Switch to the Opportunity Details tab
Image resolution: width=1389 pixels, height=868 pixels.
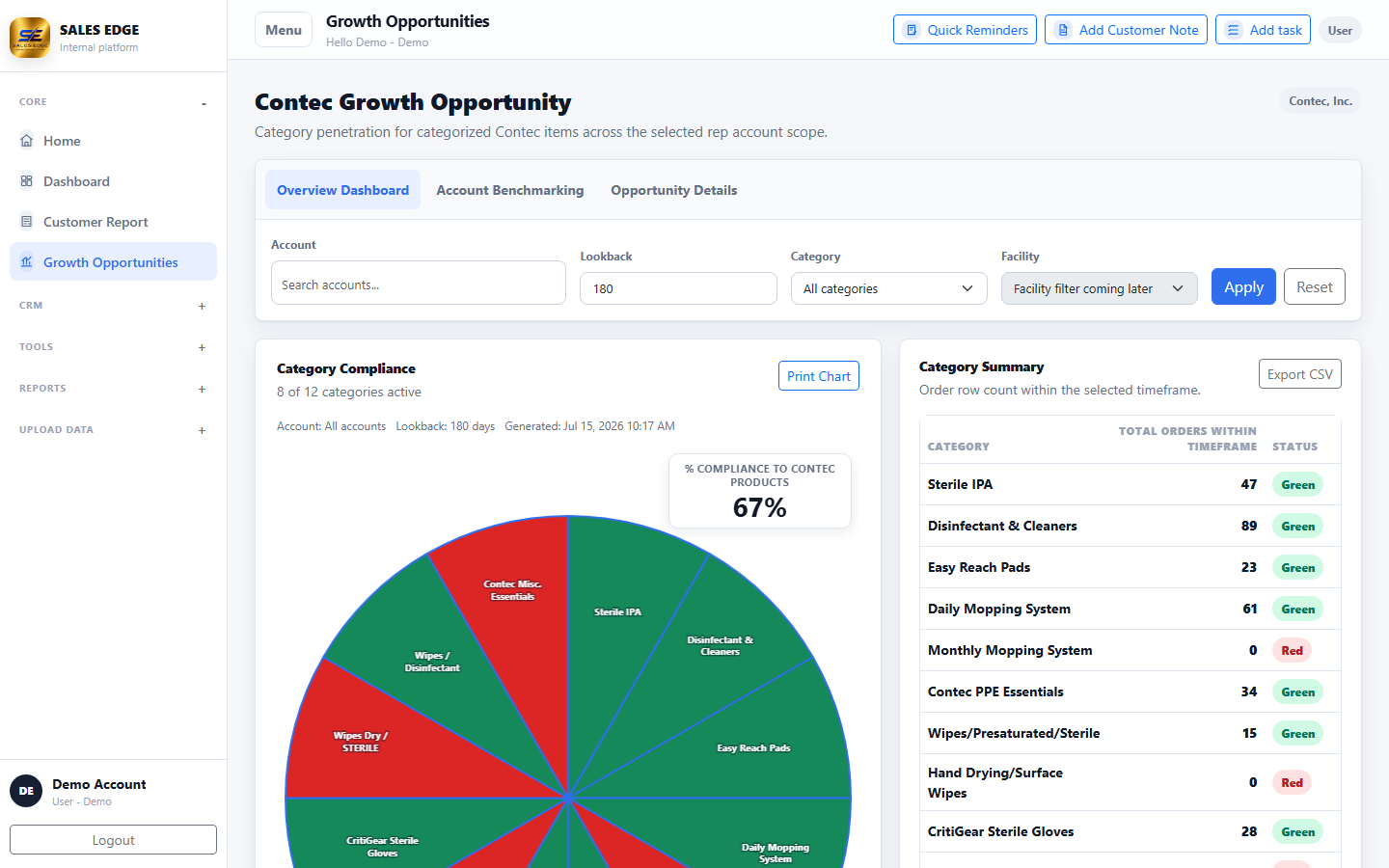(x=673, y=190)
